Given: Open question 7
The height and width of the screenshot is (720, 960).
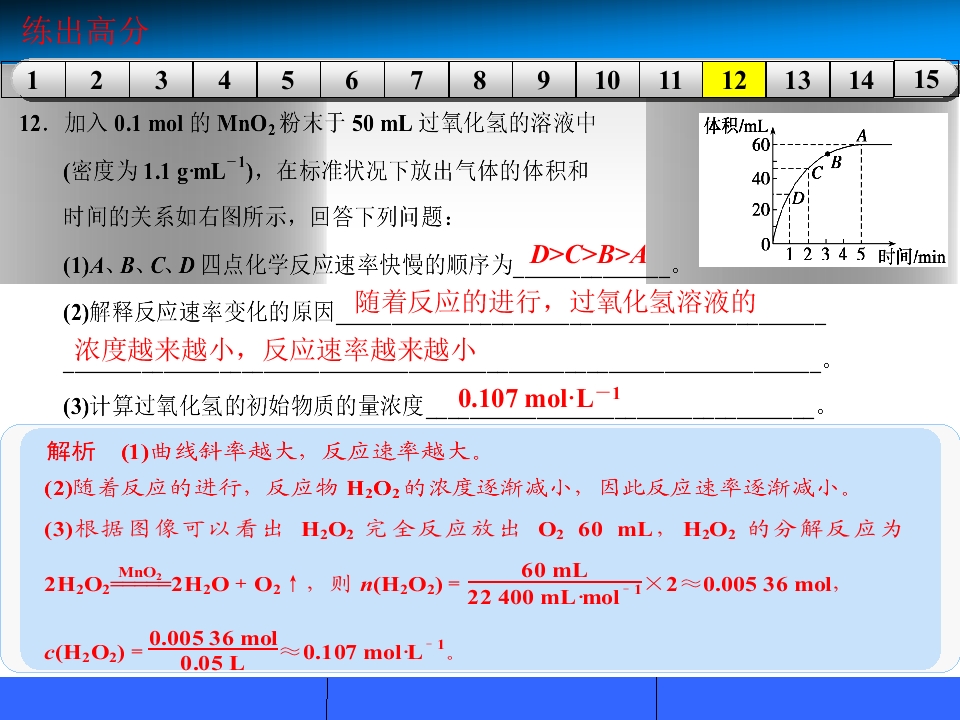Looking at the screenshot, I should (x=416, y=80).
